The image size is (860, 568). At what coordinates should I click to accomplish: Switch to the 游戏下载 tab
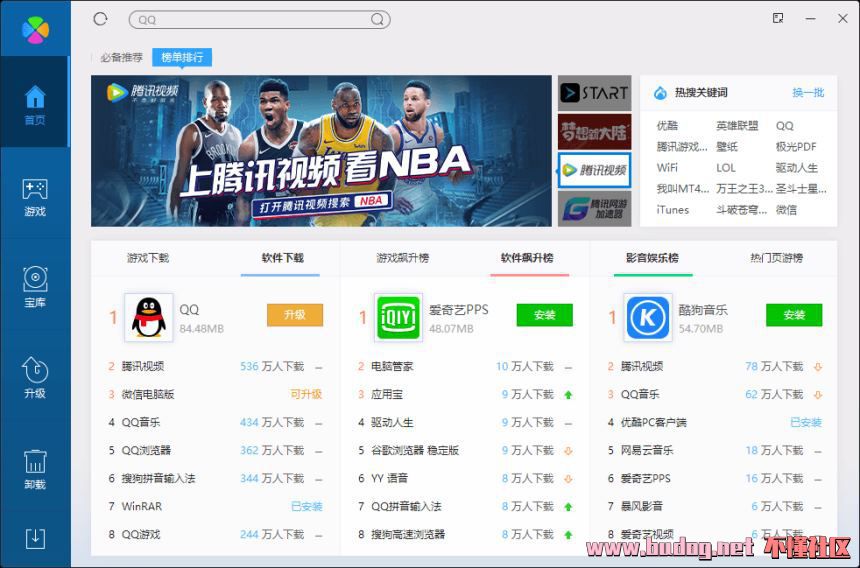(x=148, y=258)
